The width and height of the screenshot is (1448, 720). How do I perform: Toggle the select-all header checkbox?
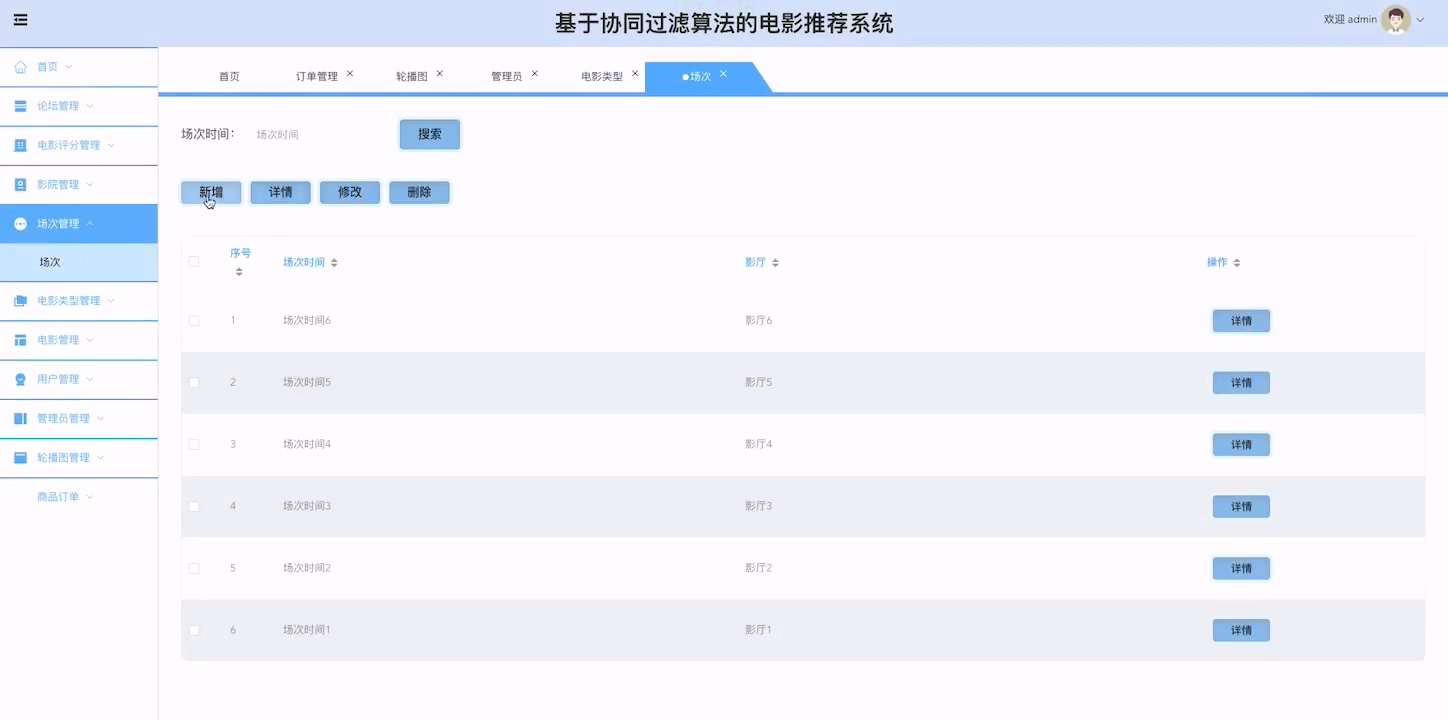pos(194,262)
